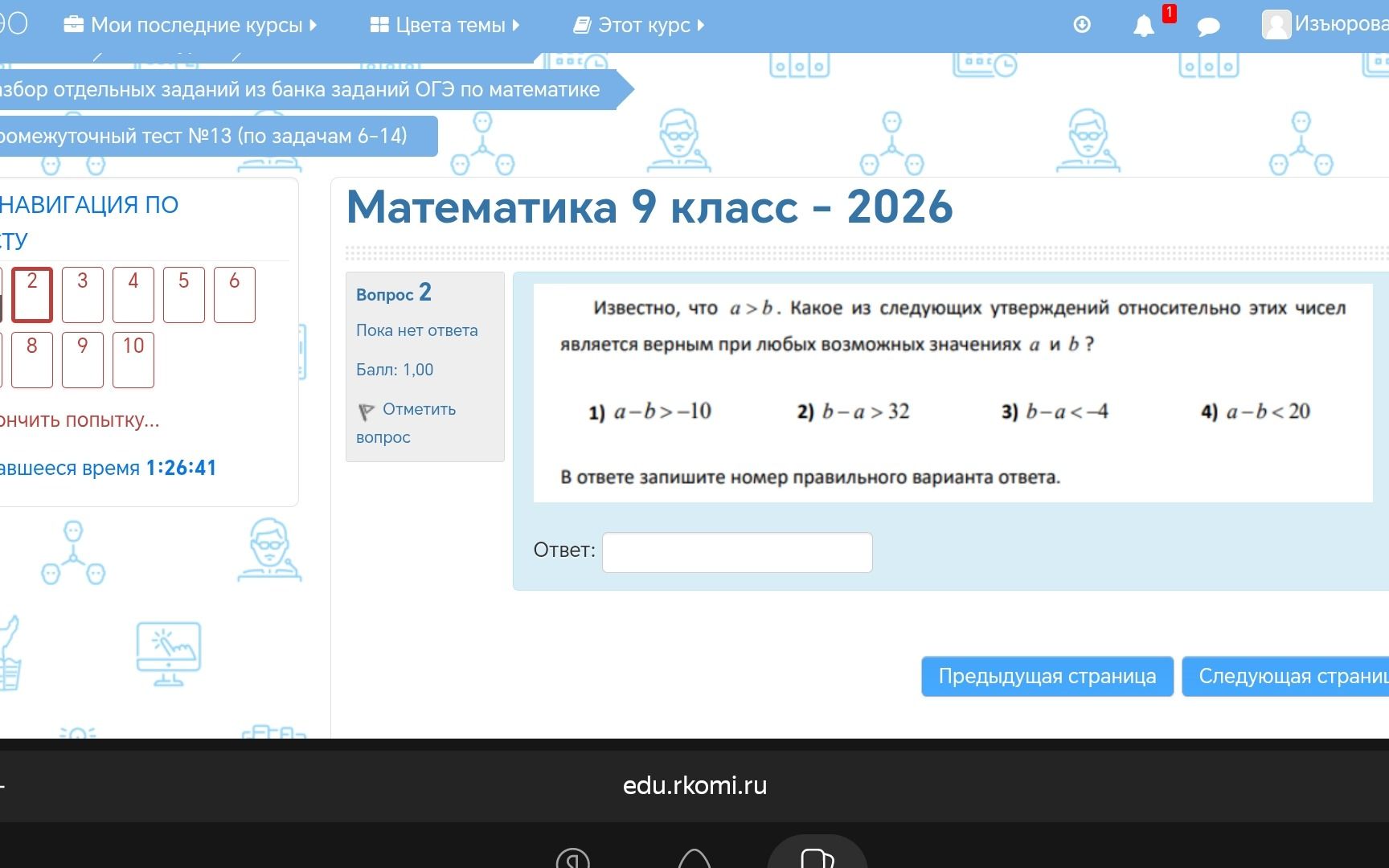Viewport: 1389px width, 868px height.
Task: Open the messages chat bubble icon
Action: [1208, 27]
